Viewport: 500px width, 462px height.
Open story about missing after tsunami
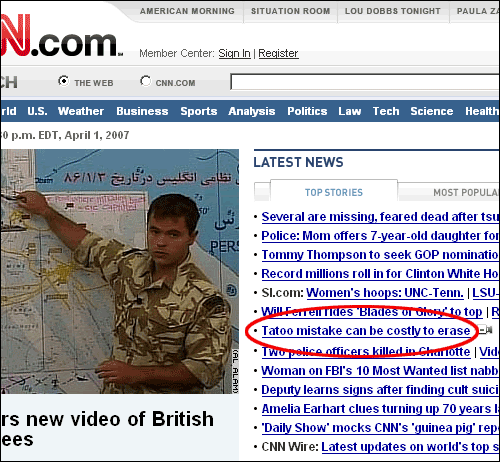click(x=380, y=217)
